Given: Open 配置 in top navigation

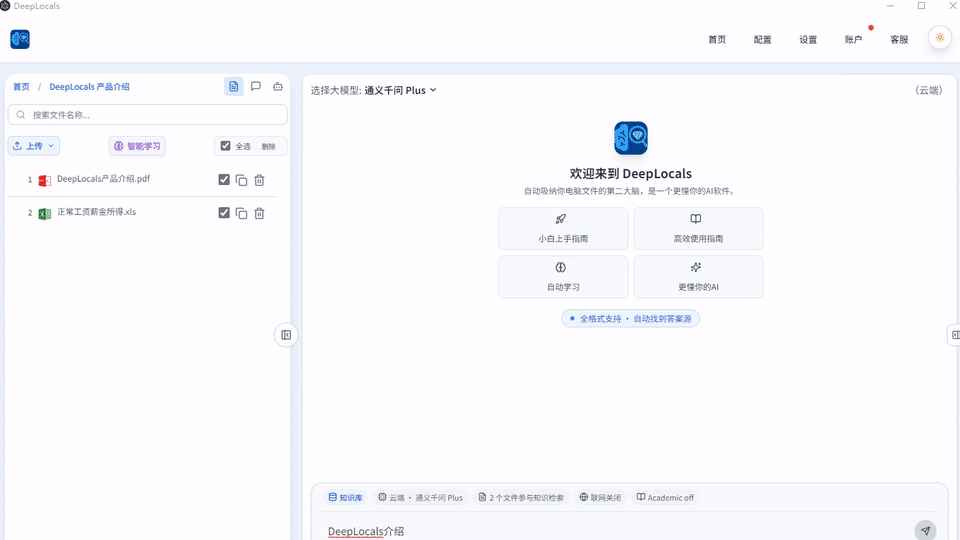Looking at the screenshot, I should pos(762,40).
